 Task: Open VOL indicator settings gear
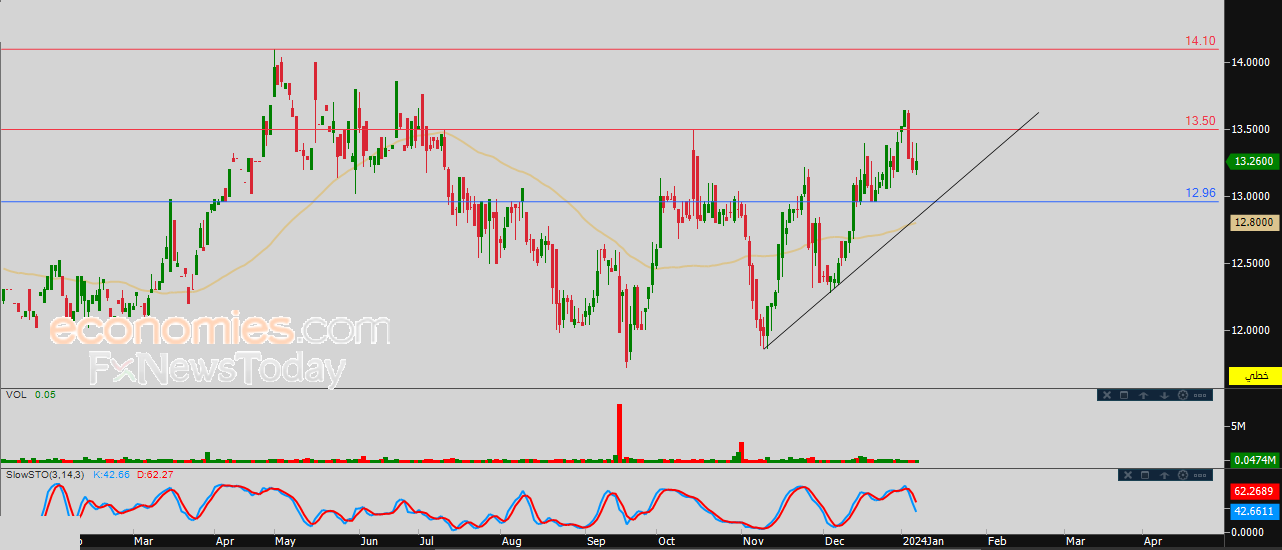coord(1183,395)
